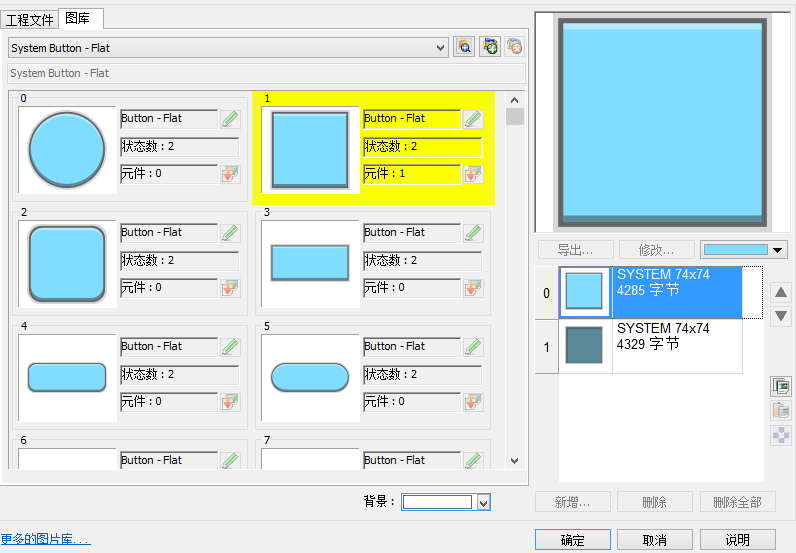The height and width of the screenshot is (553, 796).
Task: Click the copy state image icon
Action: (x=781, y=387)
